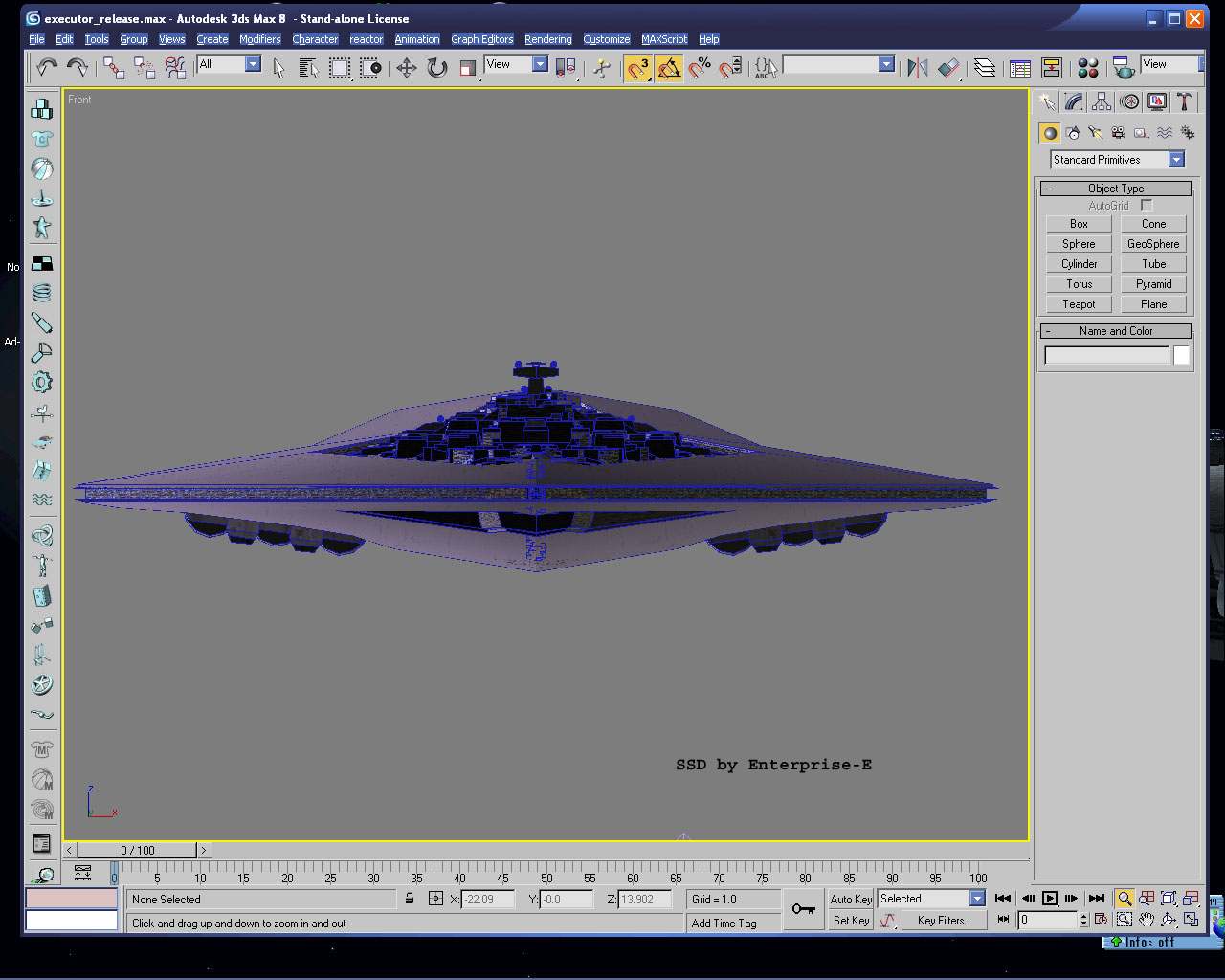Click the GeoSphere button
This screenshot has height=980, width=1225.
pyautogui.click(x=1153, y=244)
